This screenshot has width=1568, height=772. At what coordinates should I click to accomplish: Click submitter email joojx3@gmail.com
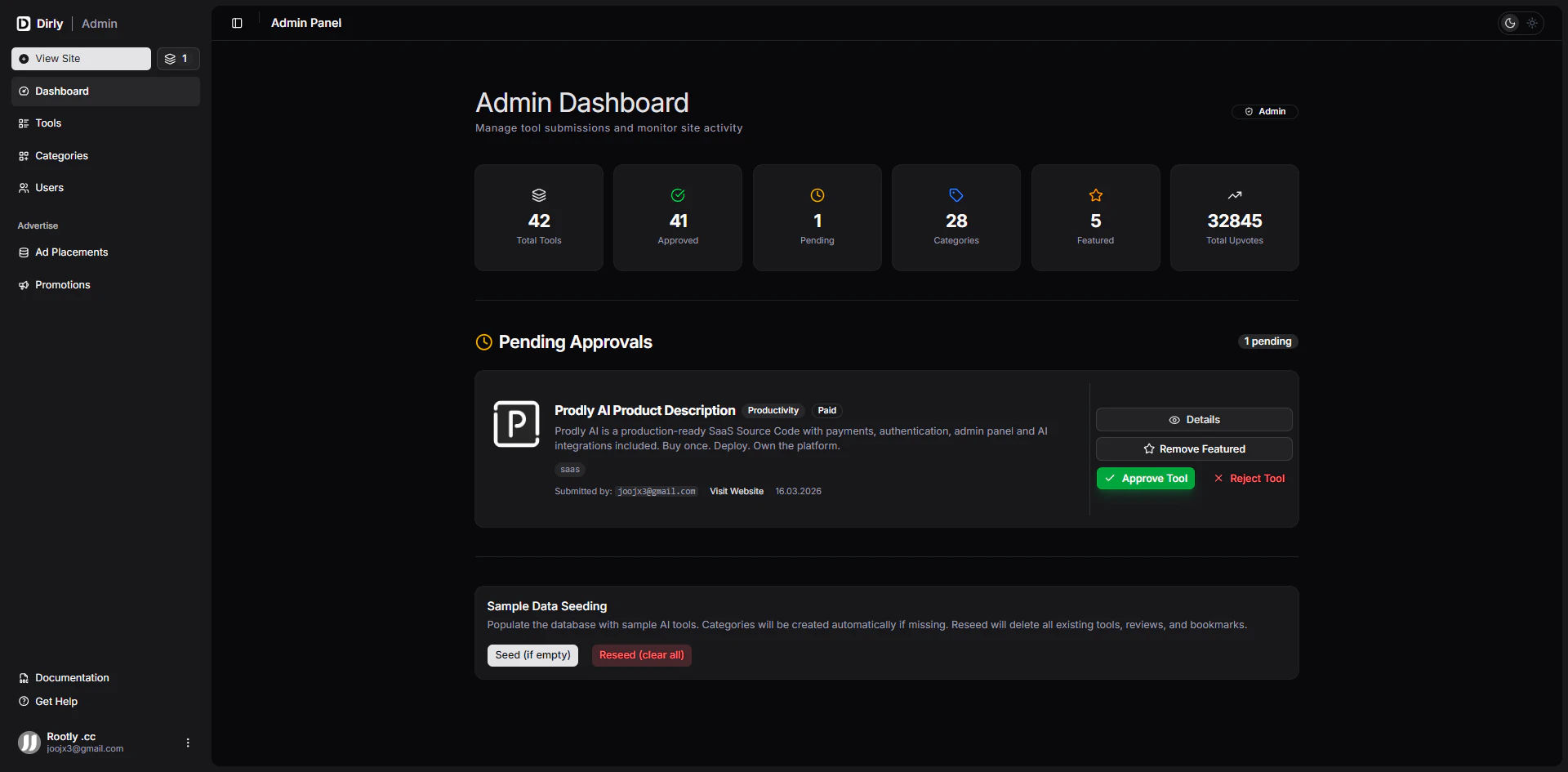[657, 492]
